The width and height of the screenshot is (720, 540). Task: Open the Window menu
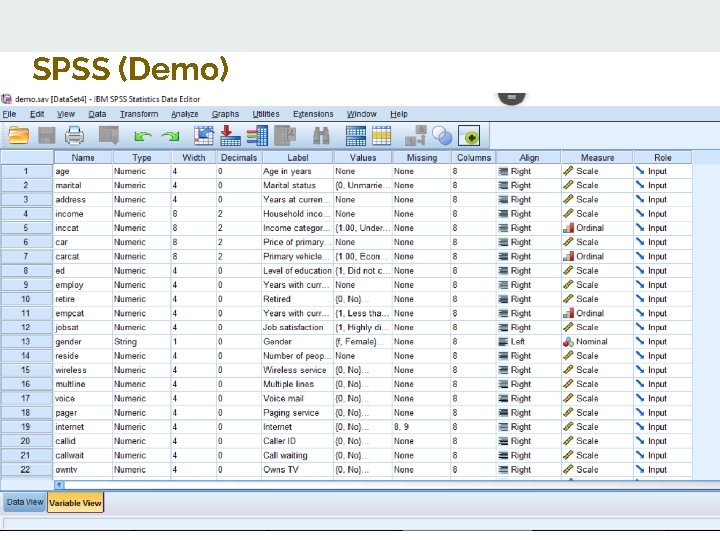(x=361, y=114)
